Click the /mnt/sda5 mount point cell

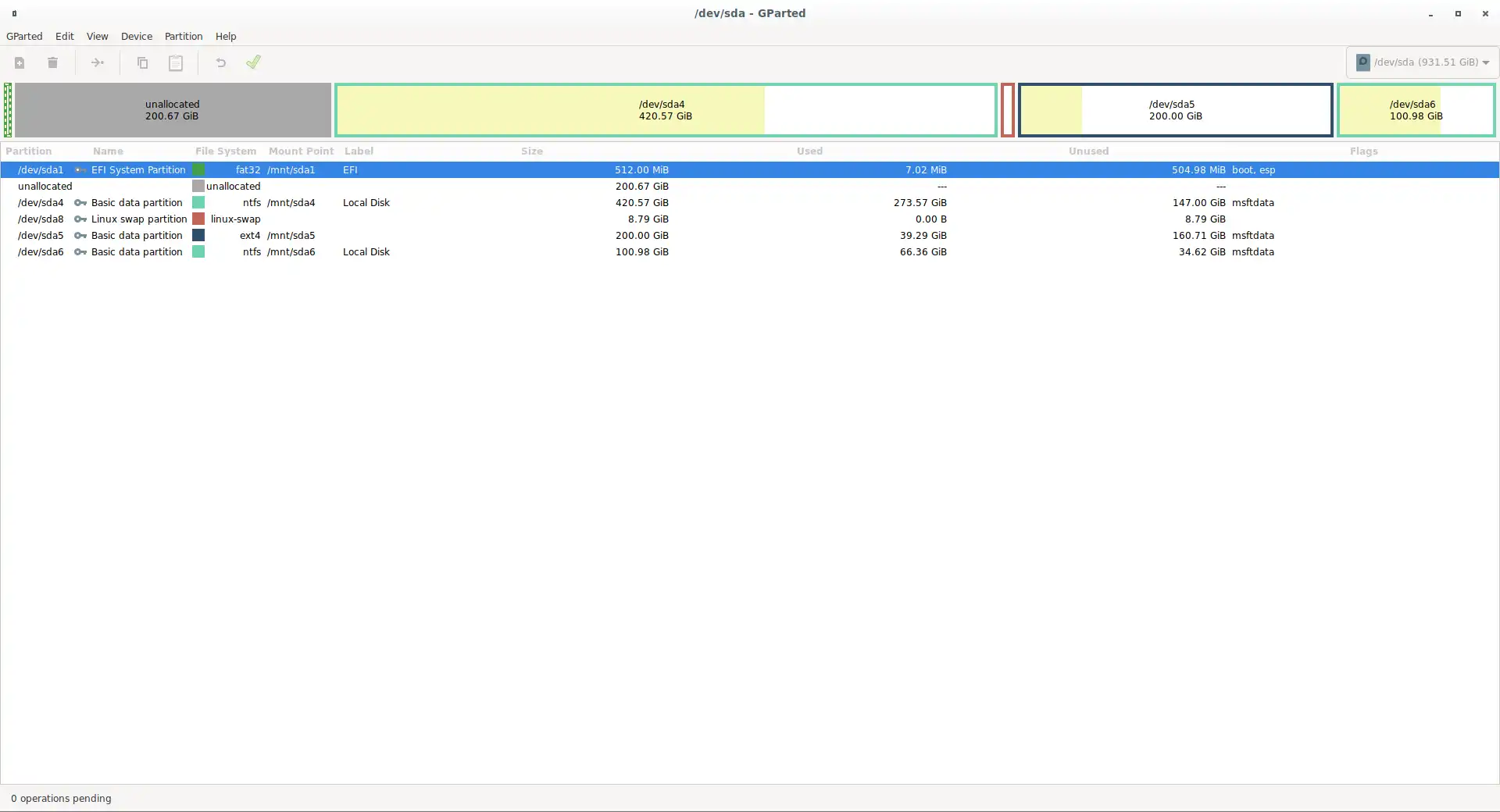pyautogui.click(x=291, y=235)
